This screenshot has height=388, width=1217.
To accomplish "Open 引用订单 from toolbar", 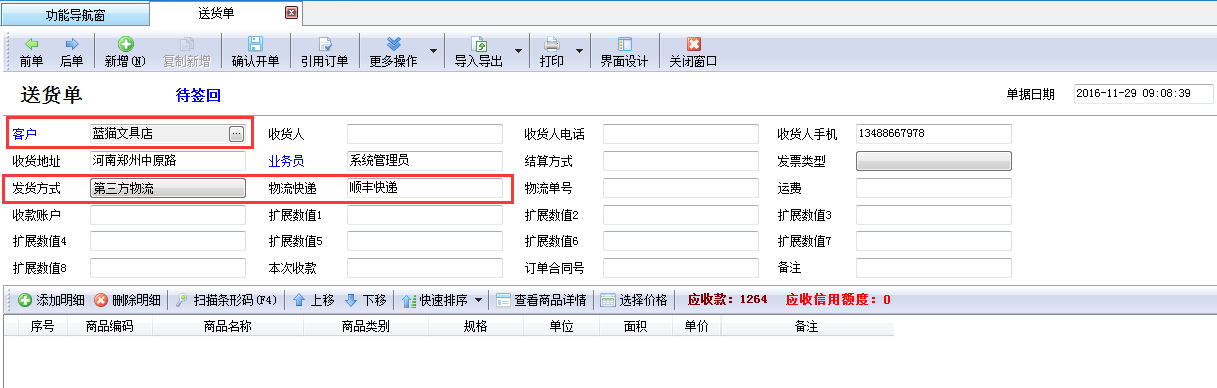I will (x=325, y=52).
